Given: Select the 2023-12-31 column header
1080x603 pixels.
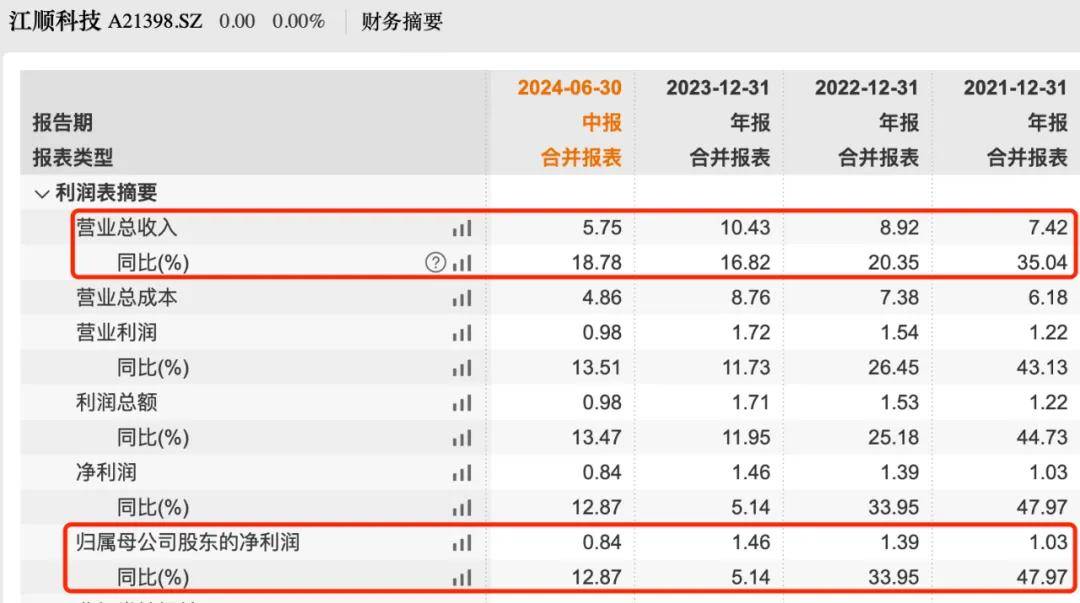Looking at the screenshot, I should pos(718,88).
